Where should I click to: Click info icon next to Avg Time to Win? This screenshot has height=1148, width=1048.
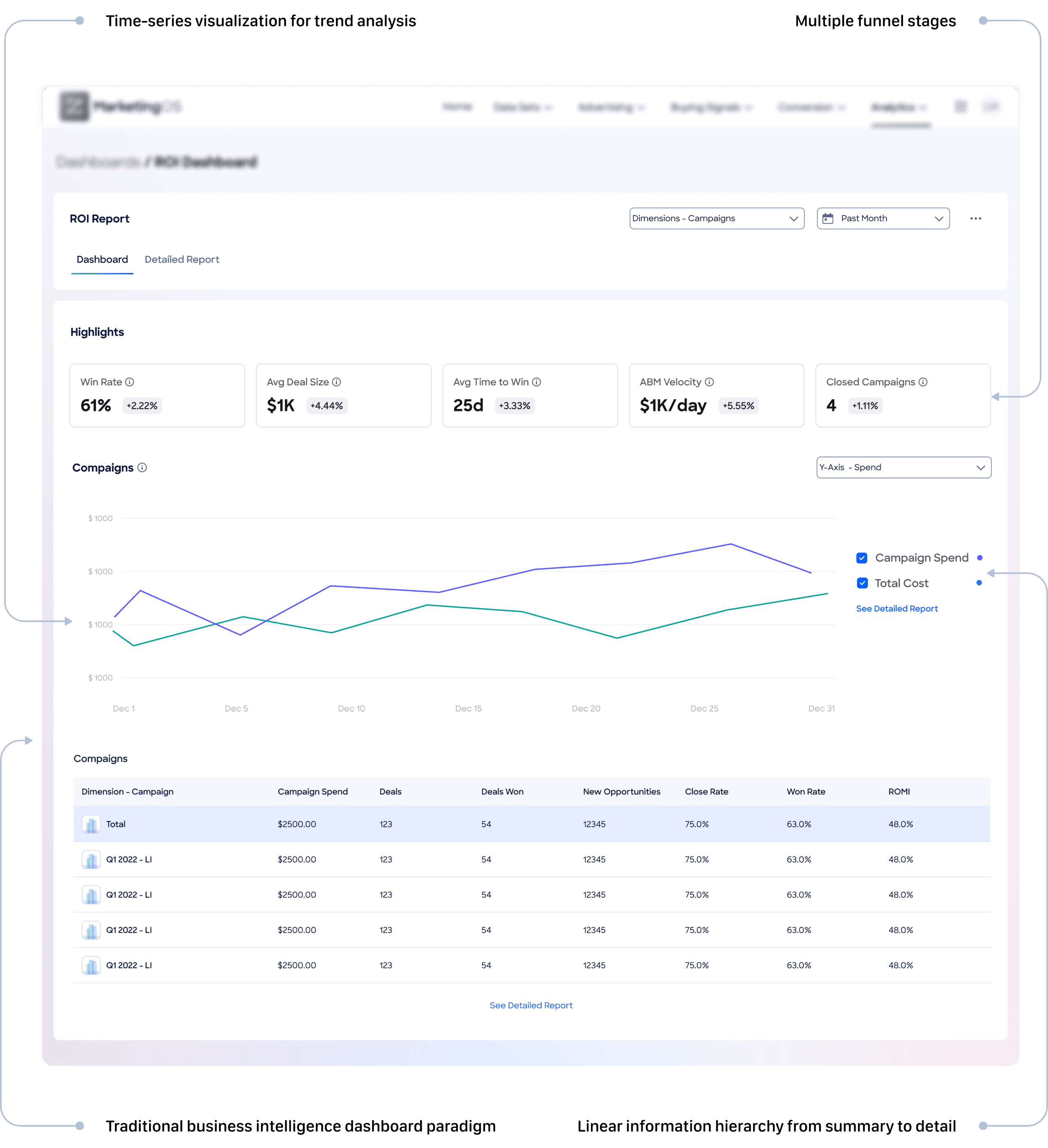coord(537,382)
